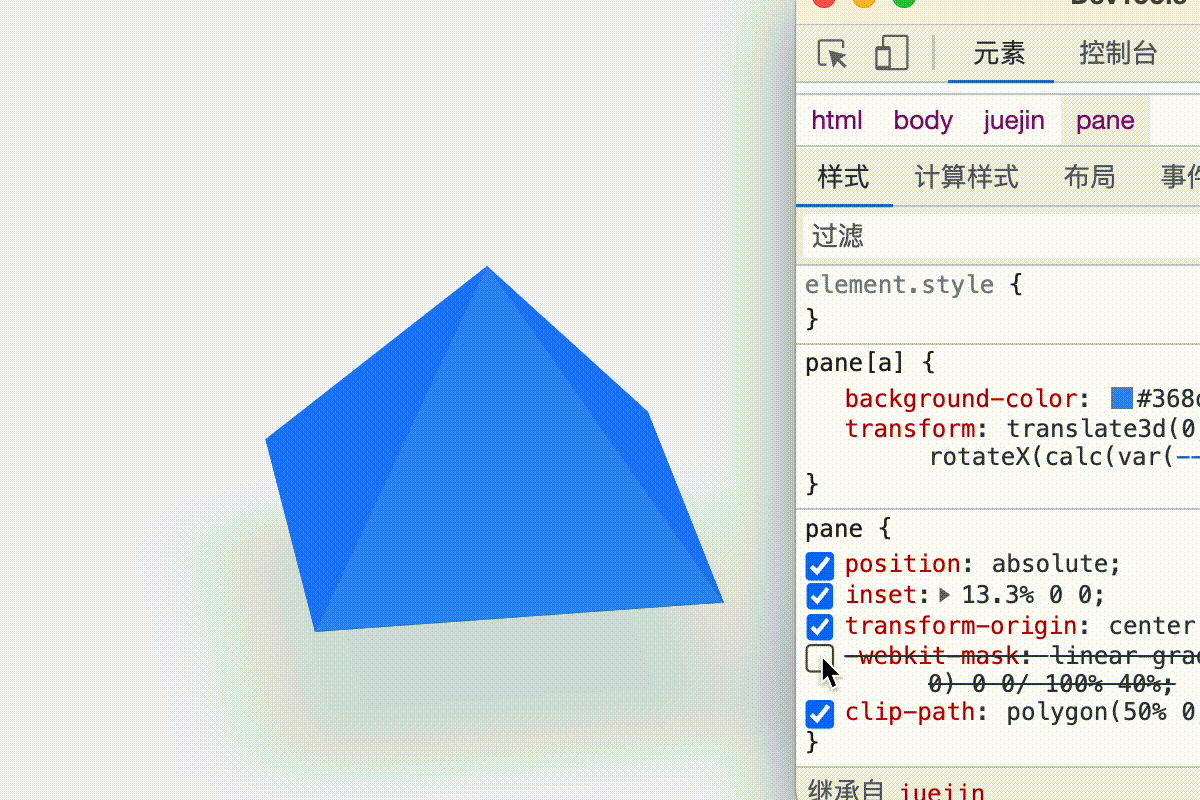Toggle the device toolbar icon
1200x800 pixels.
(x=890, y=53)
